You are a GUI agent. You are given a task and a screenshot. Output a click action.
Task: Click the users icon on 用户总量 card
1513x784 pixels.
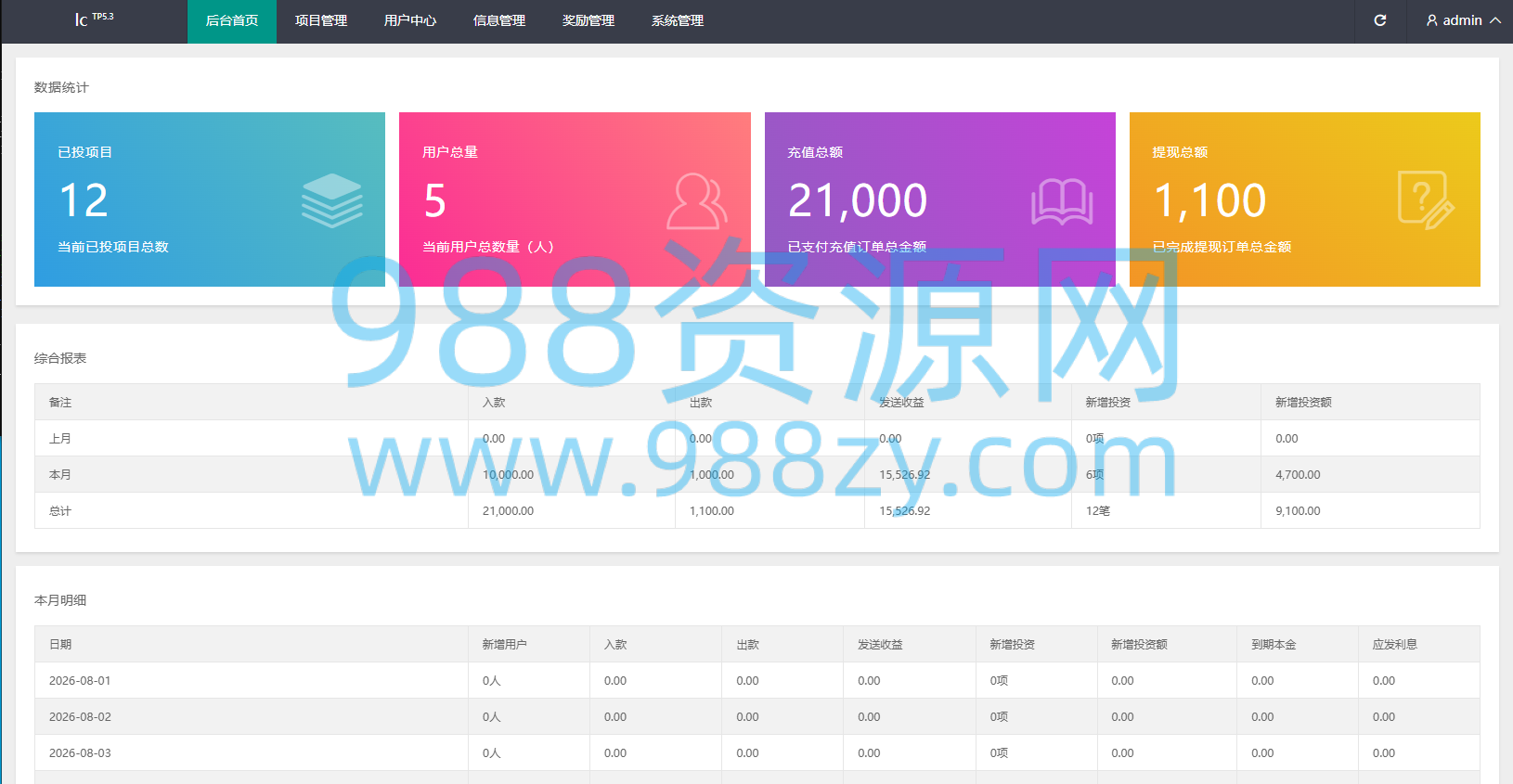click(696, 200)
